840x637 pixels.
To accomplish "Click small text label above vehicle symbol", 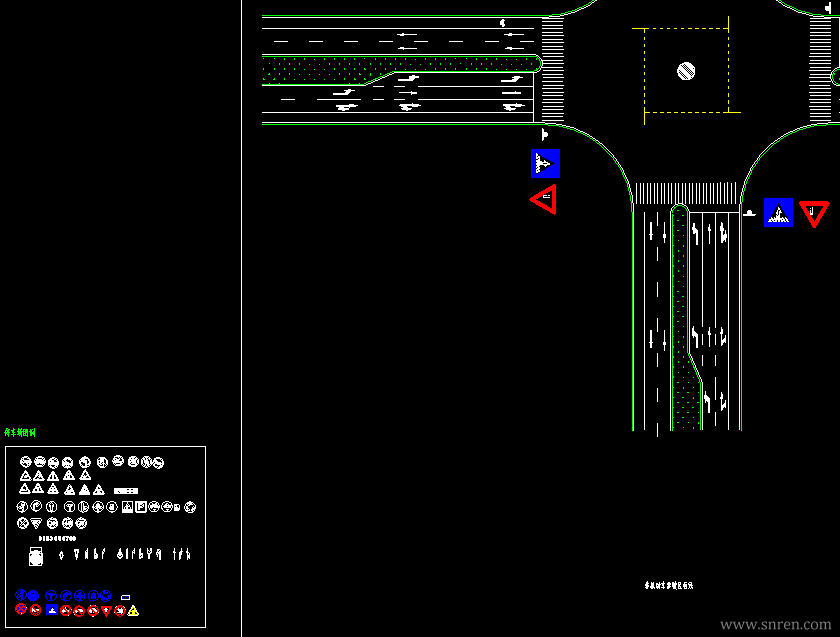I will point(57,538).
